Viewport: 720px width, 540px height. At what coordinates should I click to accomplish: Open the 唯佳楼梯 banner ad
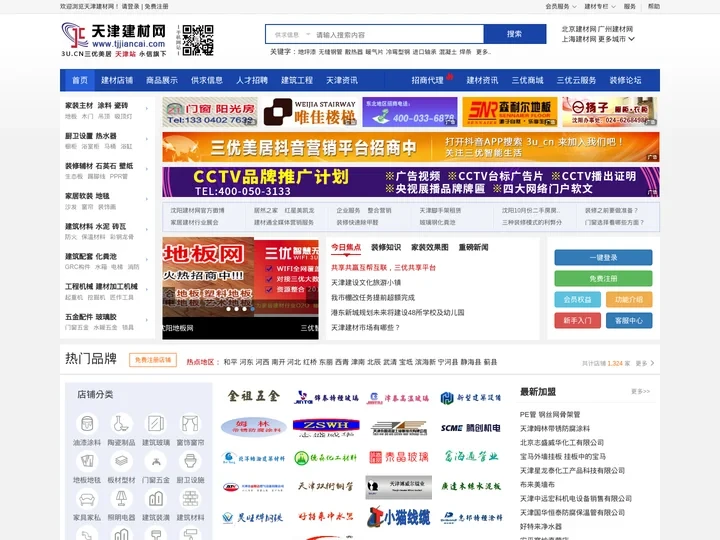pos(310,112)
